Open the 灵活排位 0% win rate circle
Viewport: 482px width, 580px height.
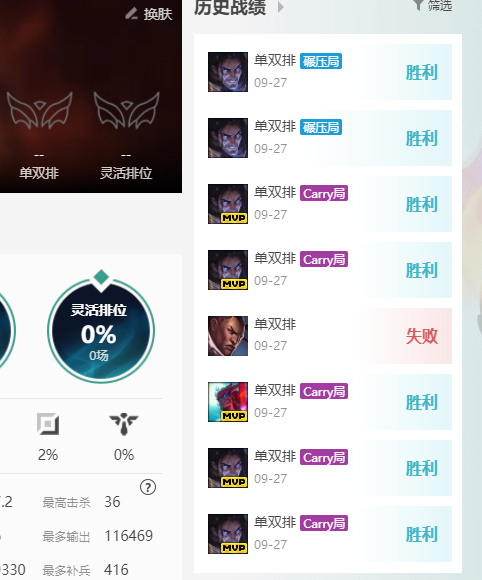pyautogui.click(x=101, y=331)
